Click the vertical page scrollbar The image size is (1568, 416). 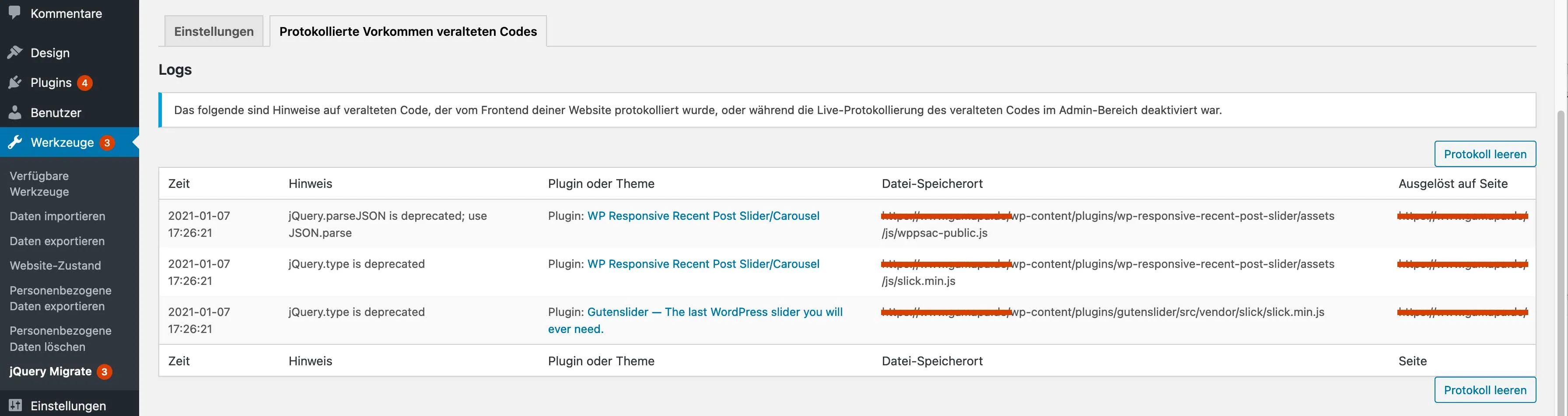(1562, 261)
